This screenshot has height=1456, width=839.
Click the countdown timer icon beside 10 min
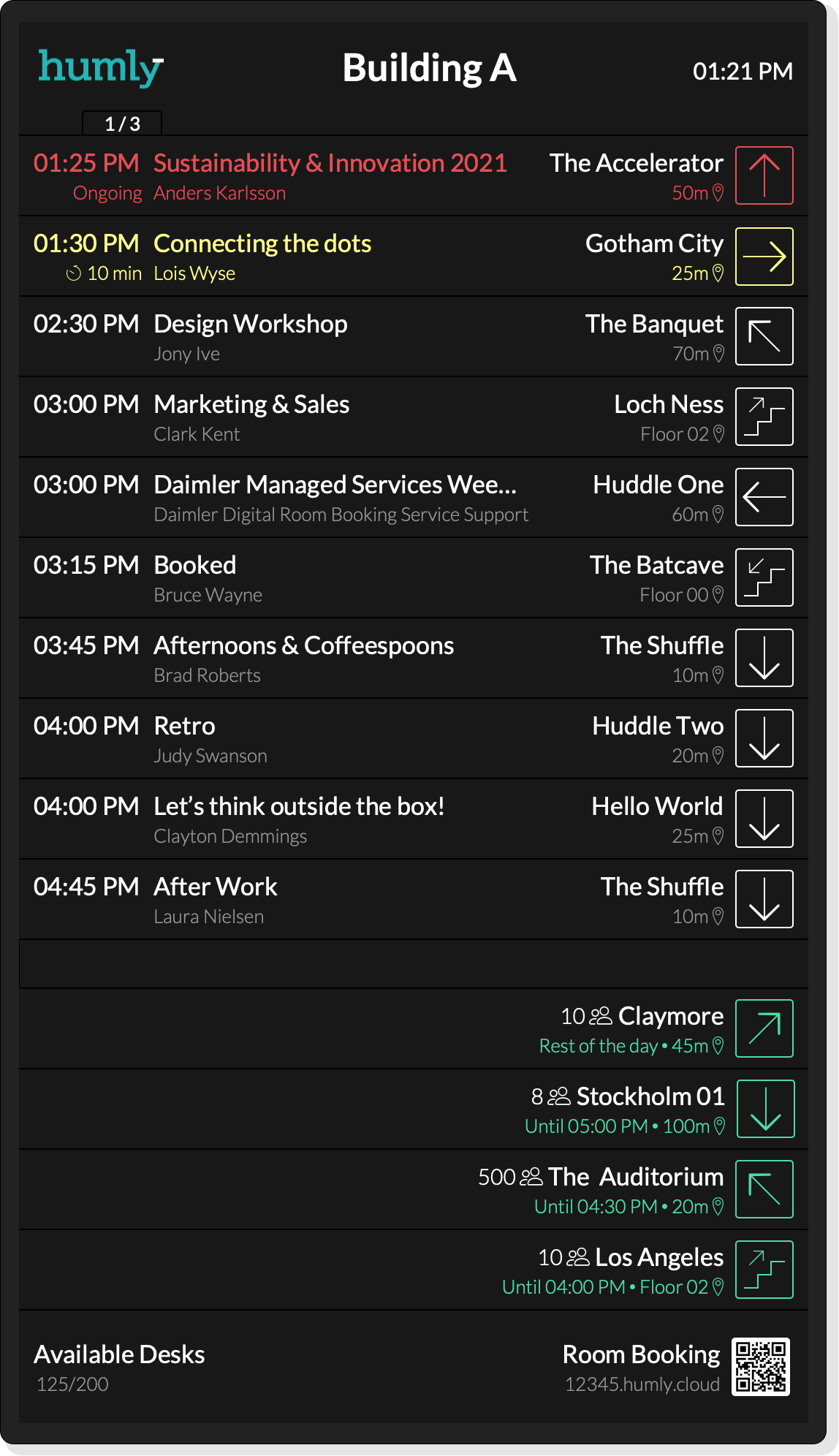[x=74, y=274]
